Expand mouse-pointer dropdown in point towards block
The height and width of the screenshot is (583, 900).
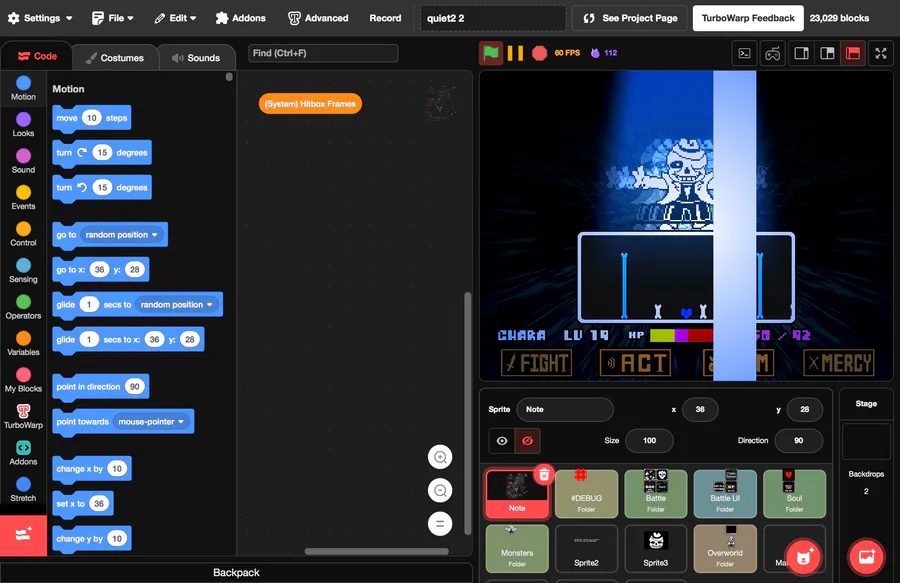tap(151, 422)
